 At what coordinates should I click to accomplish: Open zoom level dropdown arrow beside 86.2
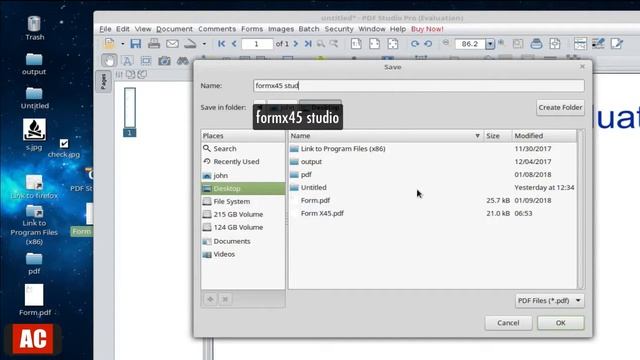tap(490, 44)
